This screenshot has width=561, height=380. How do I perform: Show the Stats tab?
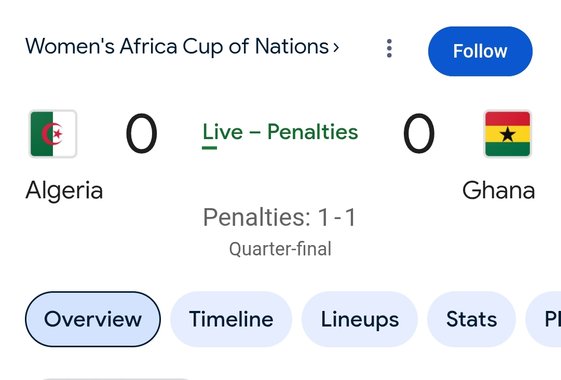click(x=472, y=319)
